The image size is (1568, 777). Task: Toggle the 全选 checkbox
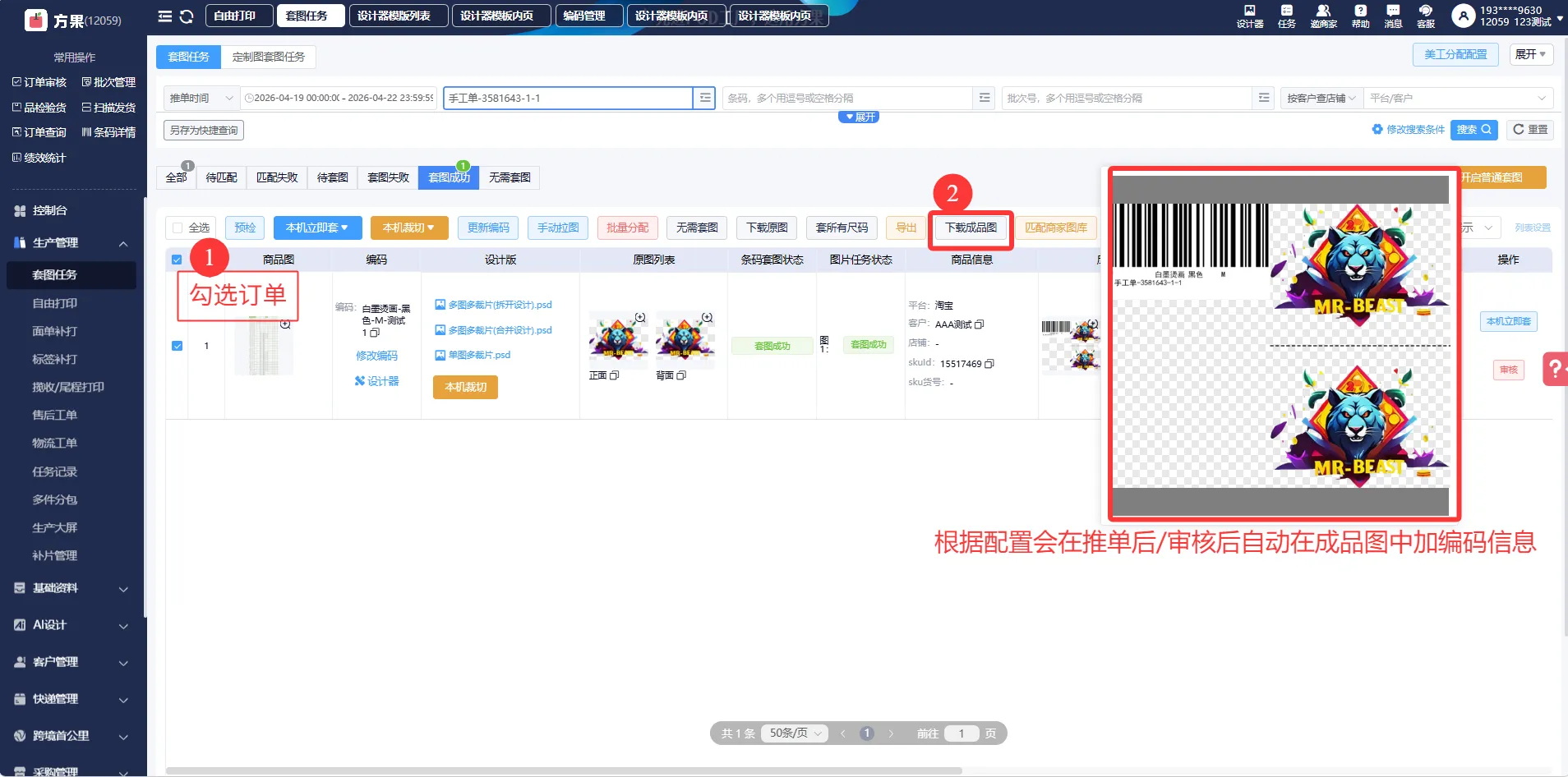pyautogui.click(x=178, y=228)
